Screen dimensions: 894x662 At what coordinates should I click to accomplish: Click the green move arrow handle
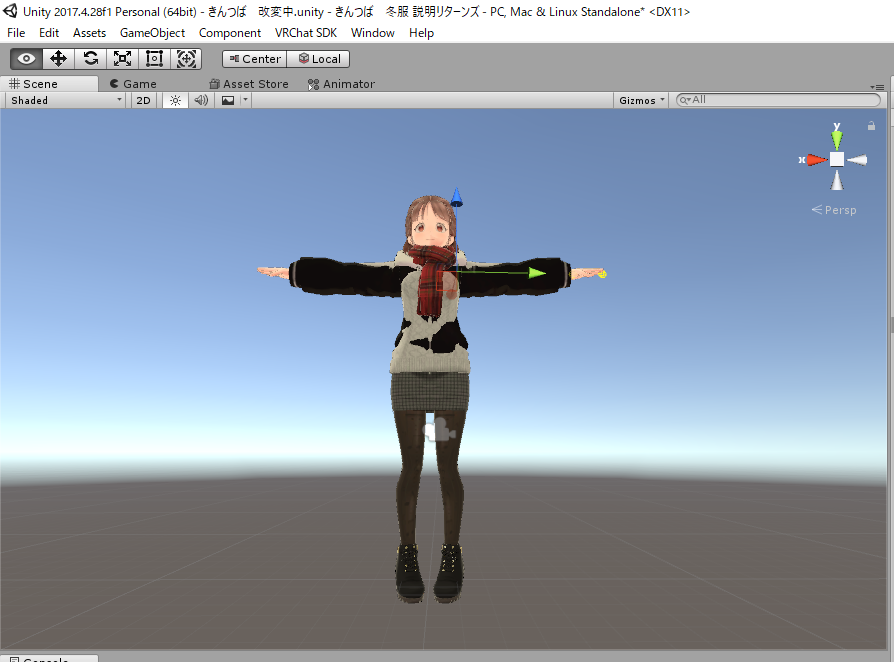click(x=537, y=273)
